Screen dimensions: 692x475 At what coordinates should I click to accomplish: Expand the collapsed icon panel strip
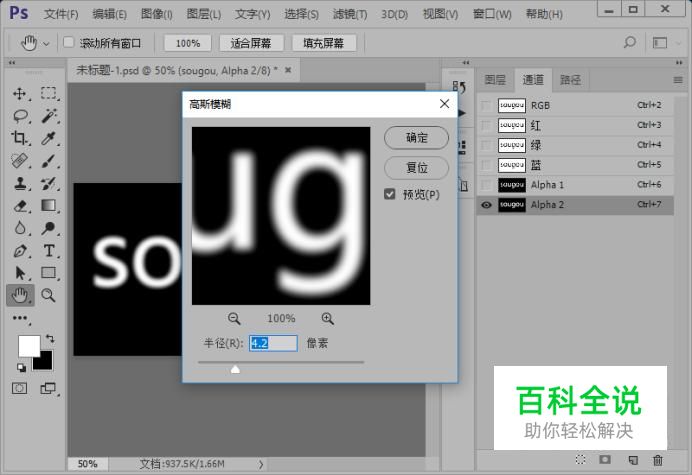(x=465, y=63)
